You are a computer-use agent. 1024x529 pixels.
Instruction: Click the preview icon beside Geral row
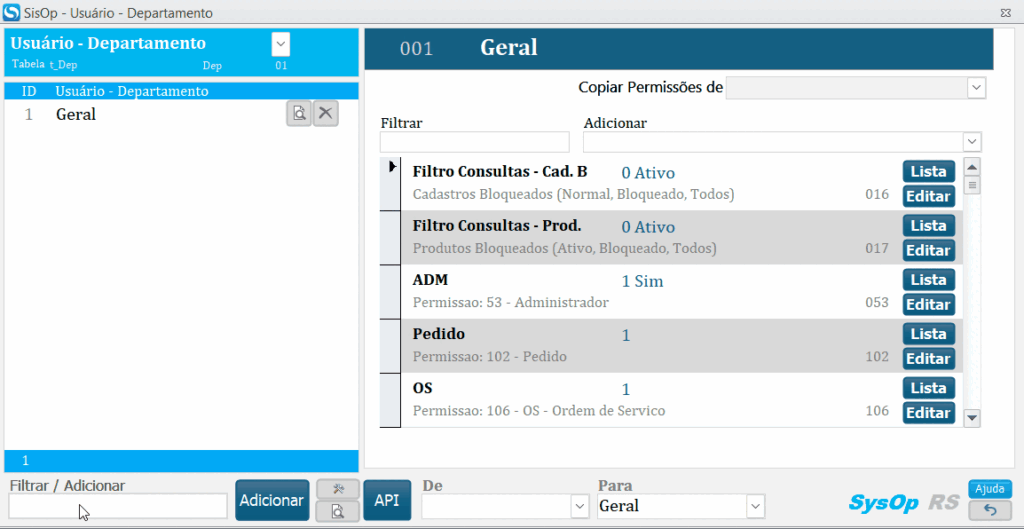[x=299, y=114]
